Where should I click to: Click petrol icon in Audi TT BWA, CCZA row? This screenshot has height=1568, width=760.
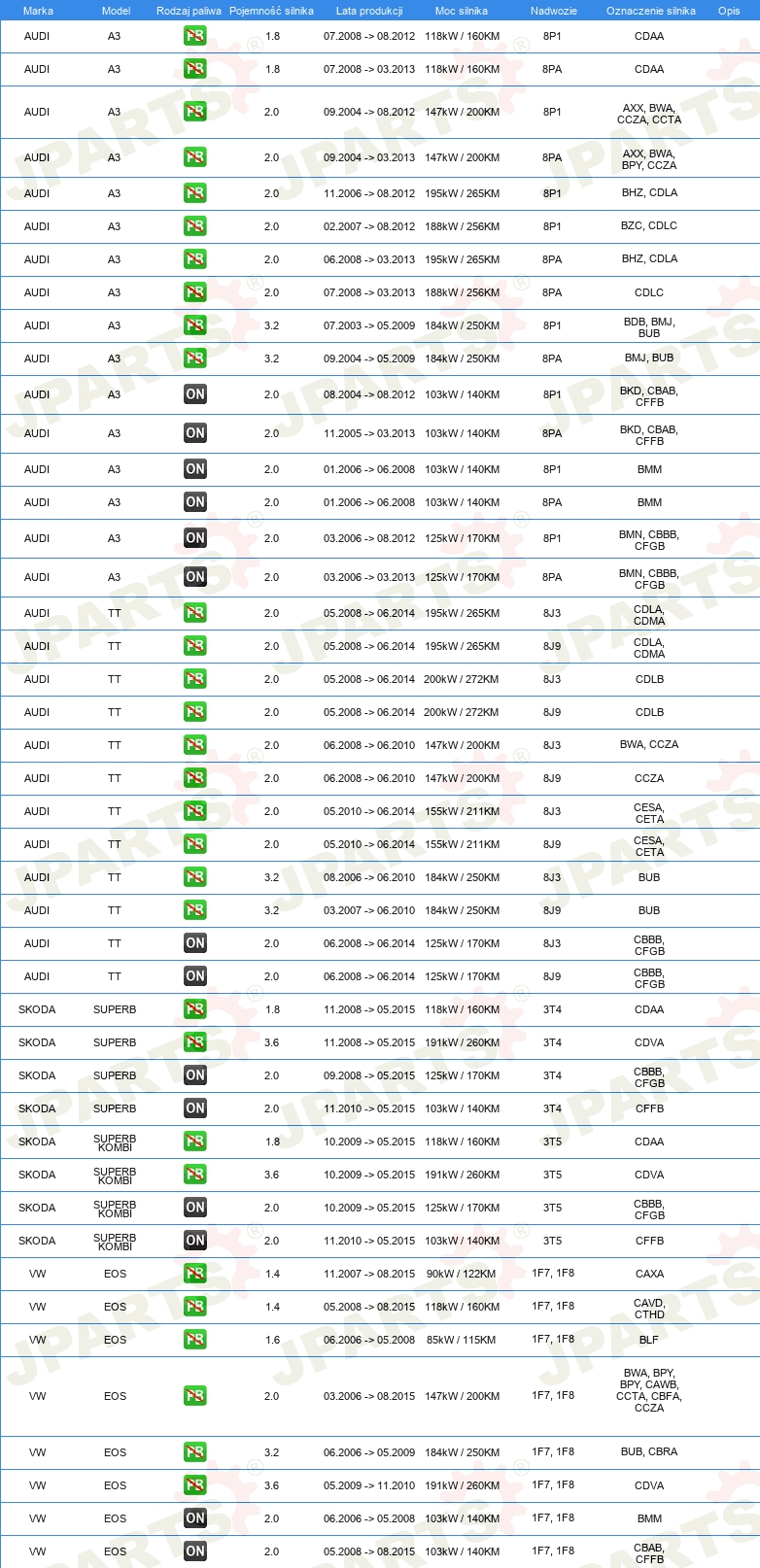pyautogui.click(x=195, y=745)
